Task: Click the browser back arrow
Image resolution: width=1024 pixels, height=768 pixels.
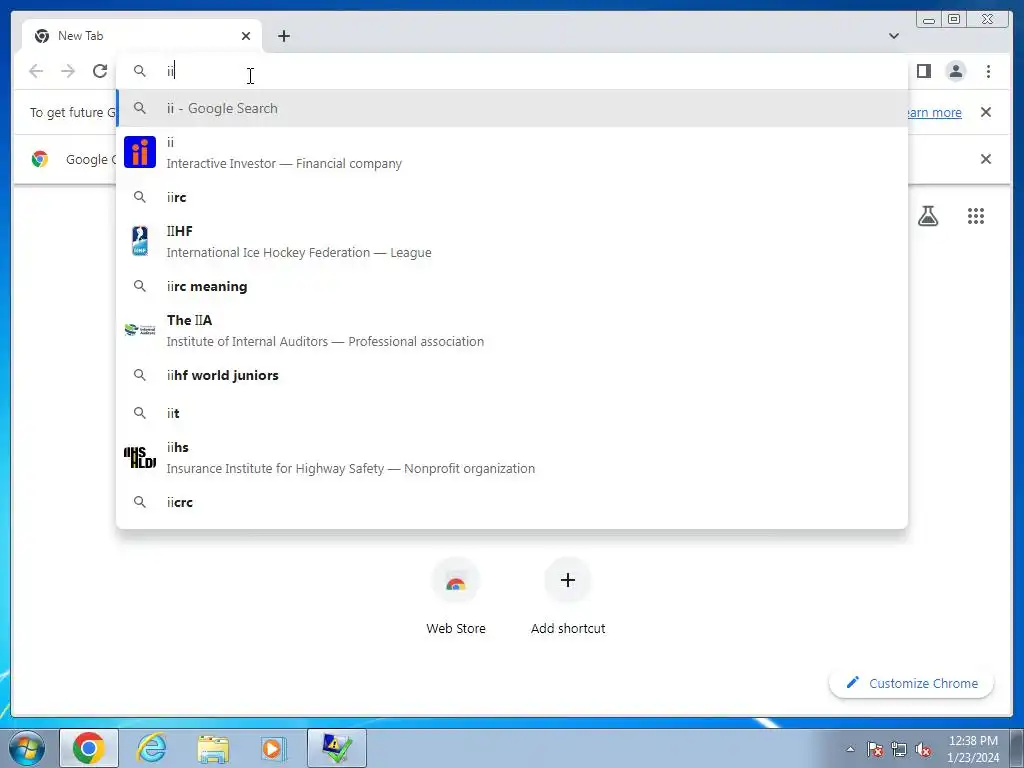Action: point(36,71)
